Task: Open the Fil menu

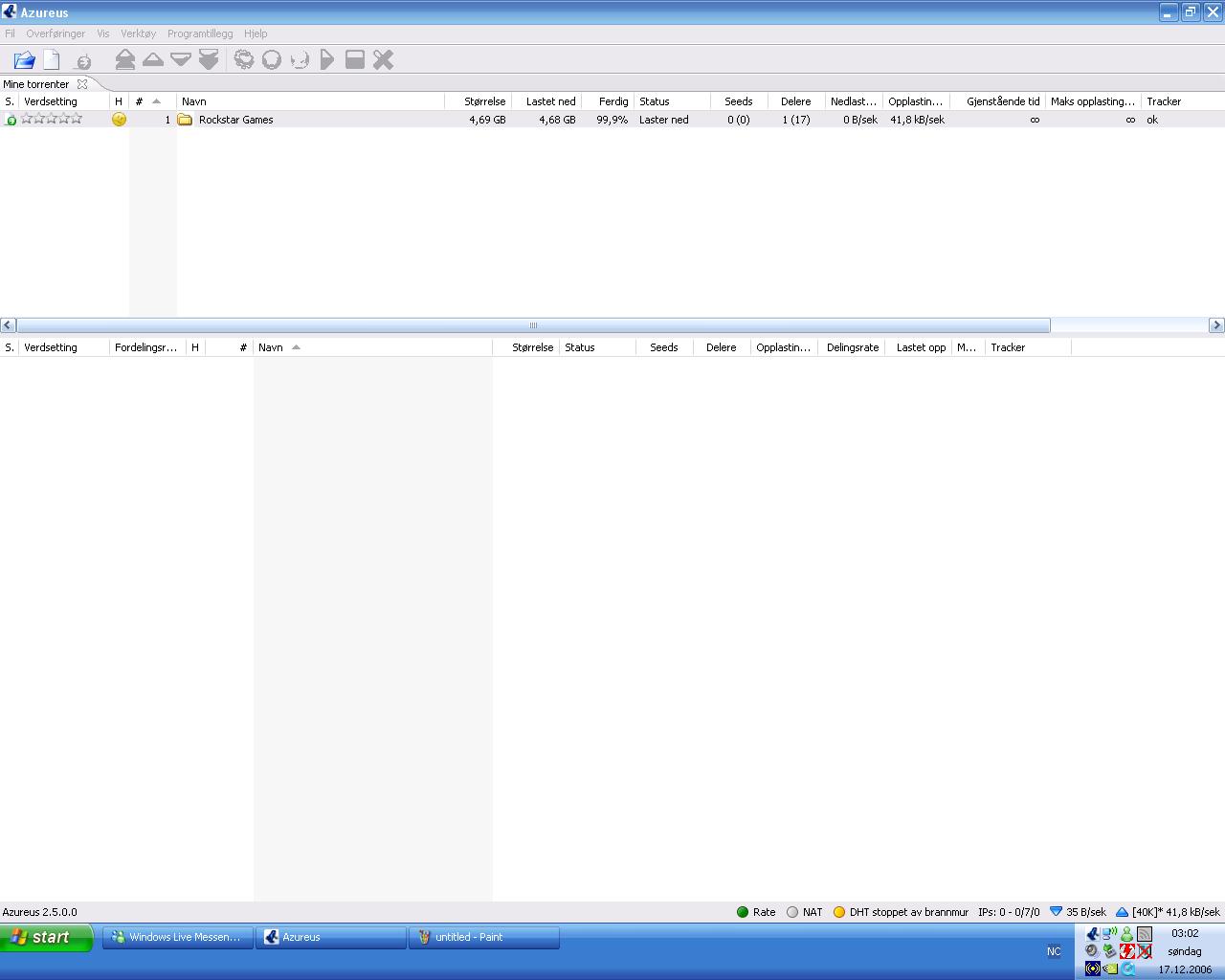Action: click(10, 33)
